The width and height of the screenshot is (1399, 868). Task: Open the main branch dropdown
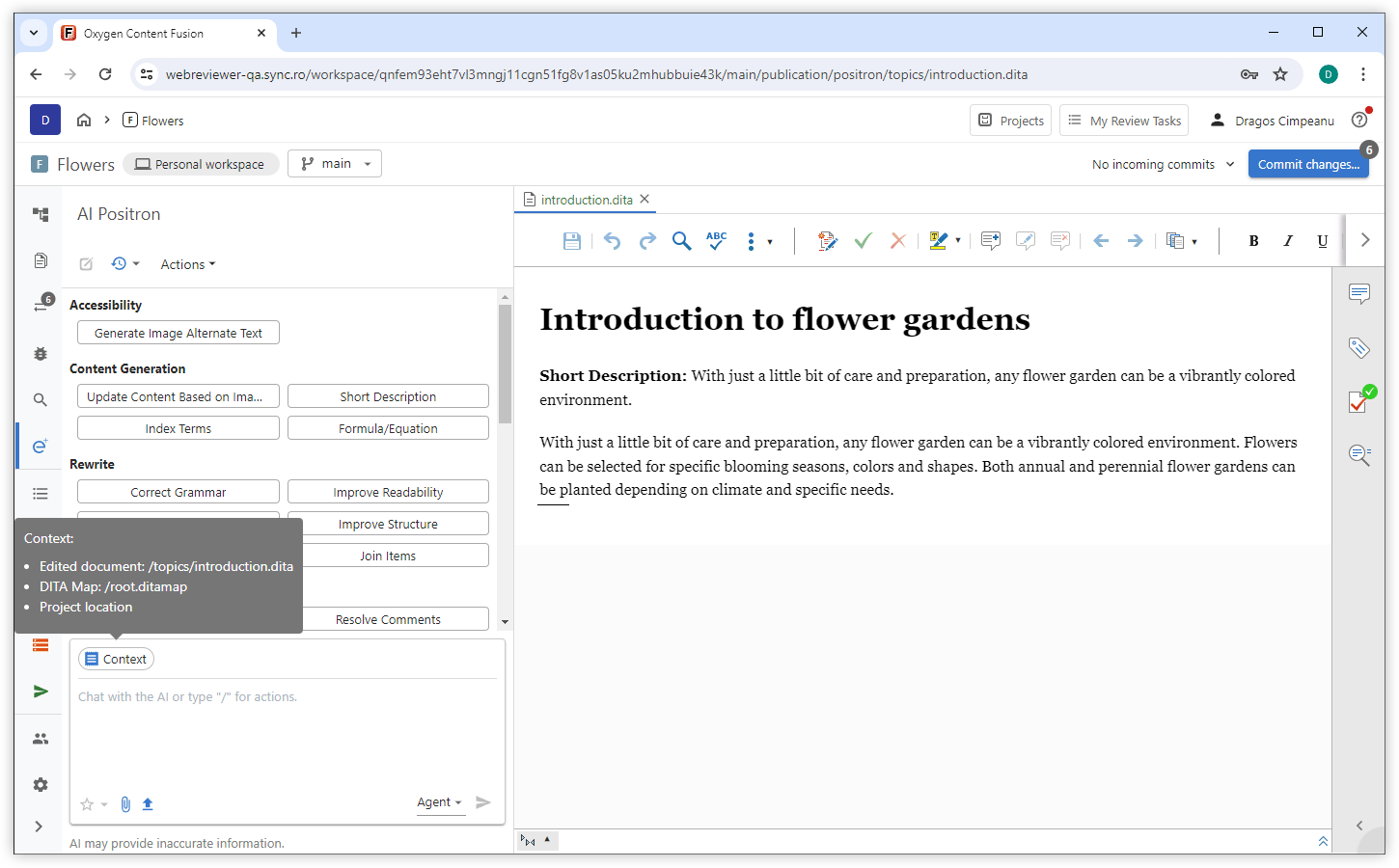point(335,164)
